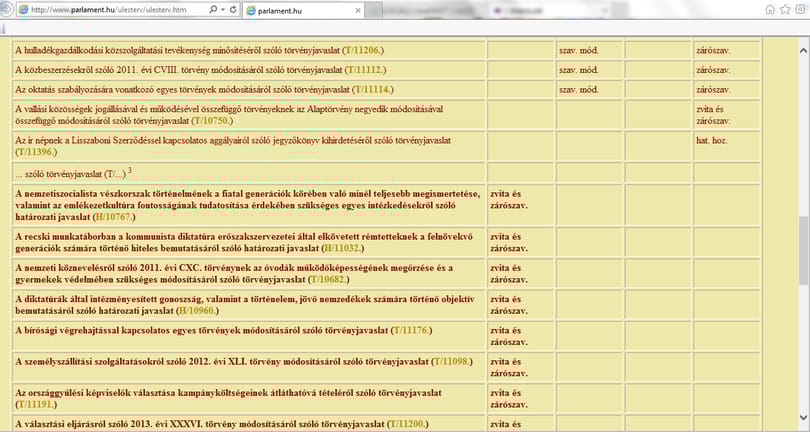The image size is (810, 432).
Task: Open the T/10750 bill link
Action: coord(212,120)
